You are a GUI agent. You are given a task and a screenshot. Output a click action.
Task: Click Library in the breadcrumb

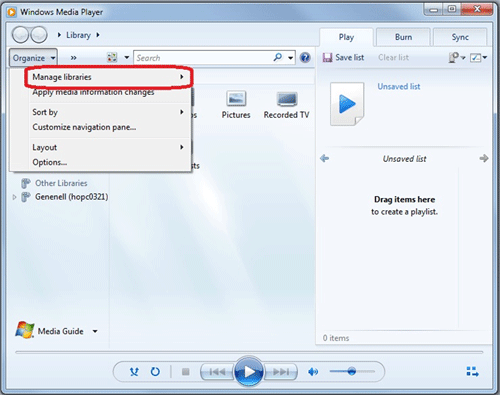pos(78,35)
